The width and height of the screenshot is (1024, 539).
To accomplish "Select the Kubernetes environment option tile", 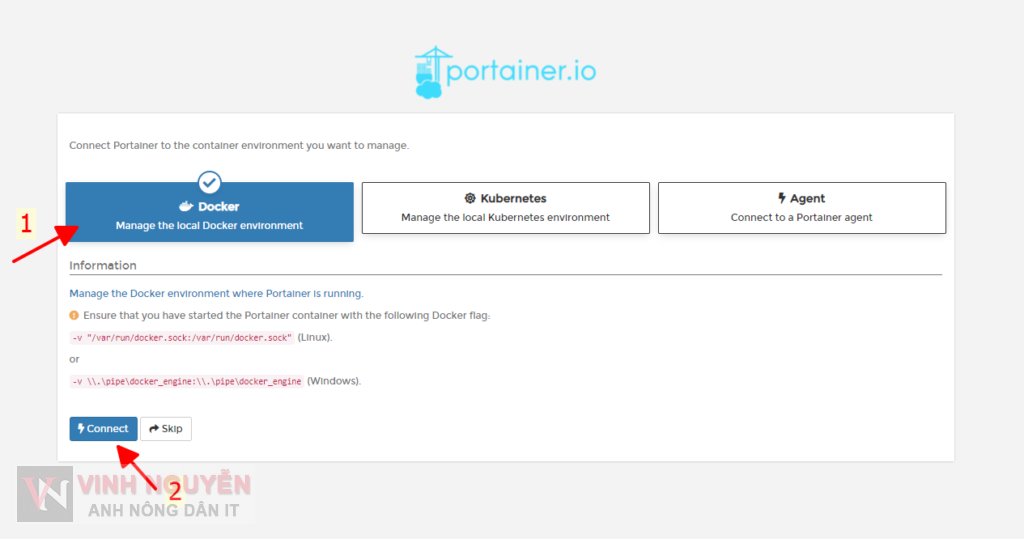I will point(505,208).
